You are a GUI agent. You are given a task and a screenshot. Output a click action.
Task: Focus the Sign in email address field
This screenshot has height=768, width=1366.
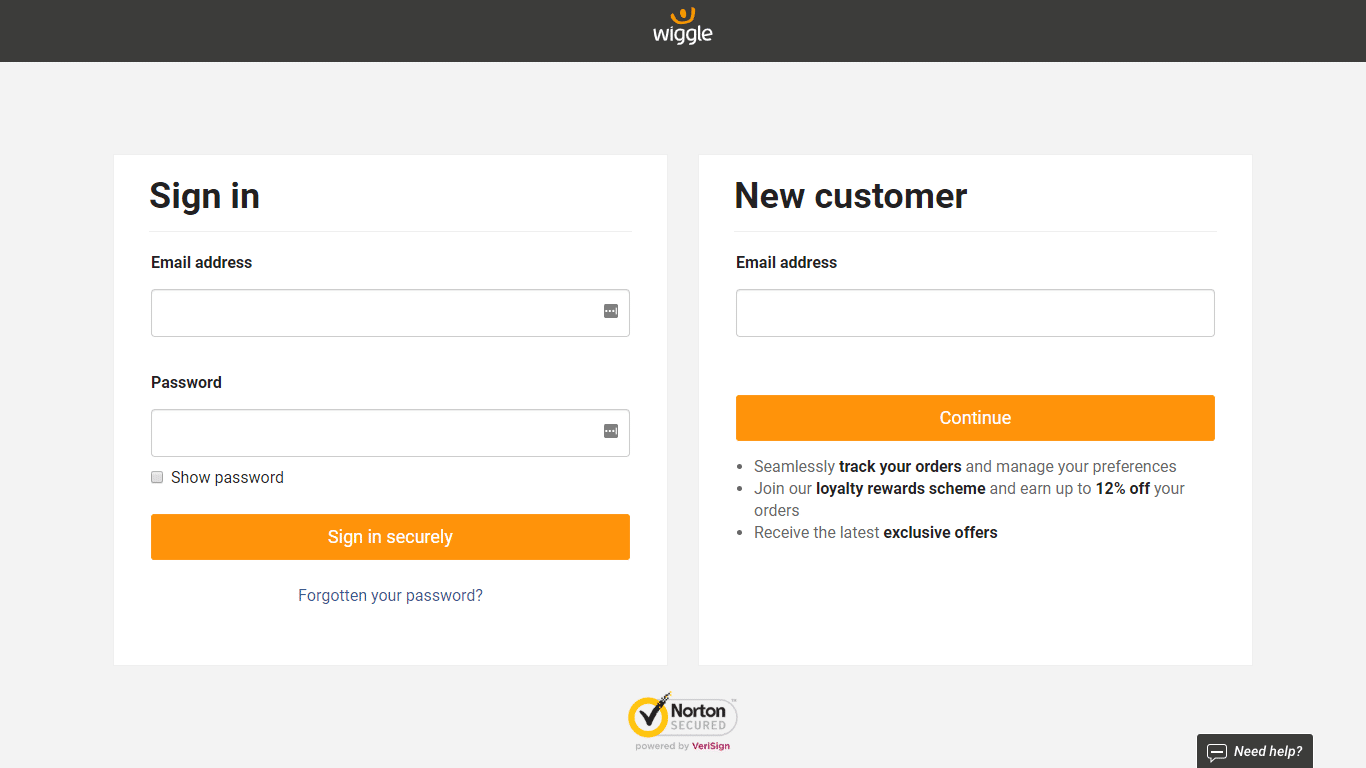point(375,313)
